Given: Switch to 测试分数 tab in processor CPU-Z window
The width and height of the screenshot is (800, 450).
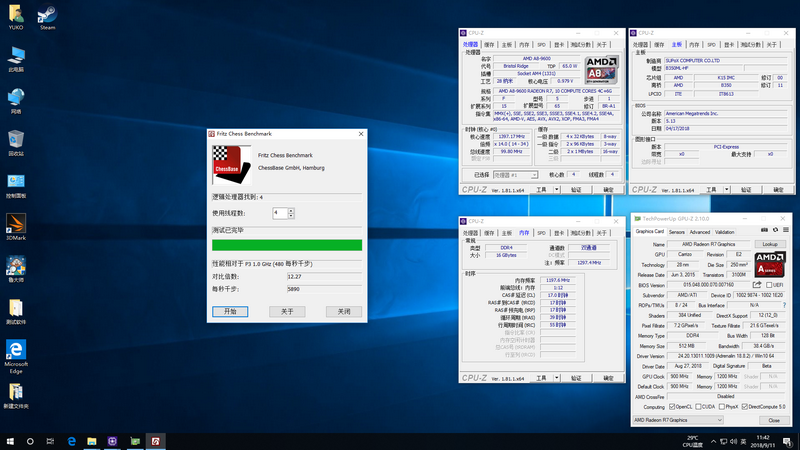Looking at the screenshot, I should point(581,45).
